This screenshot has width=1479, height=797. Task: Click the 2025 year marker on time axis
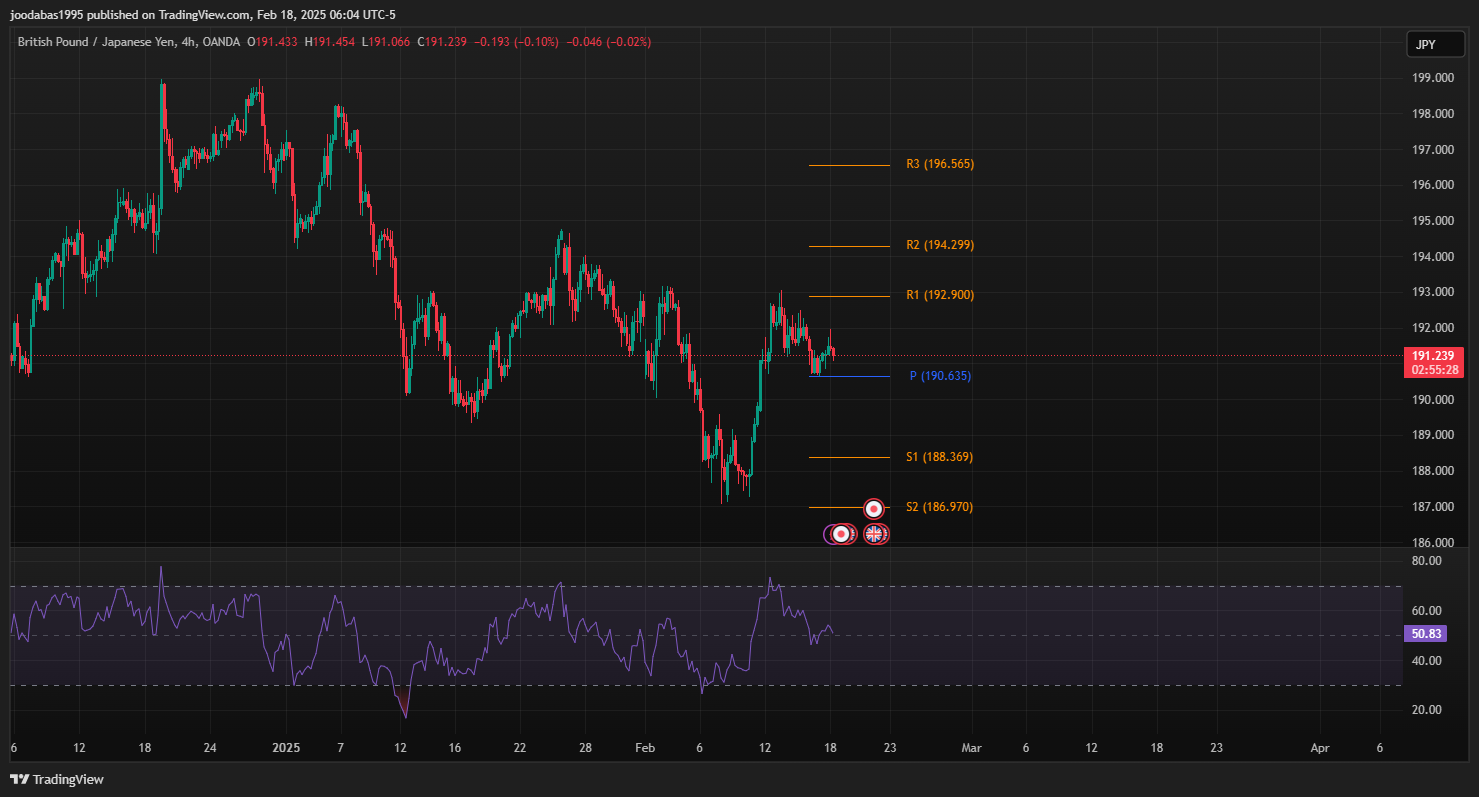click(x=286, y=748)
